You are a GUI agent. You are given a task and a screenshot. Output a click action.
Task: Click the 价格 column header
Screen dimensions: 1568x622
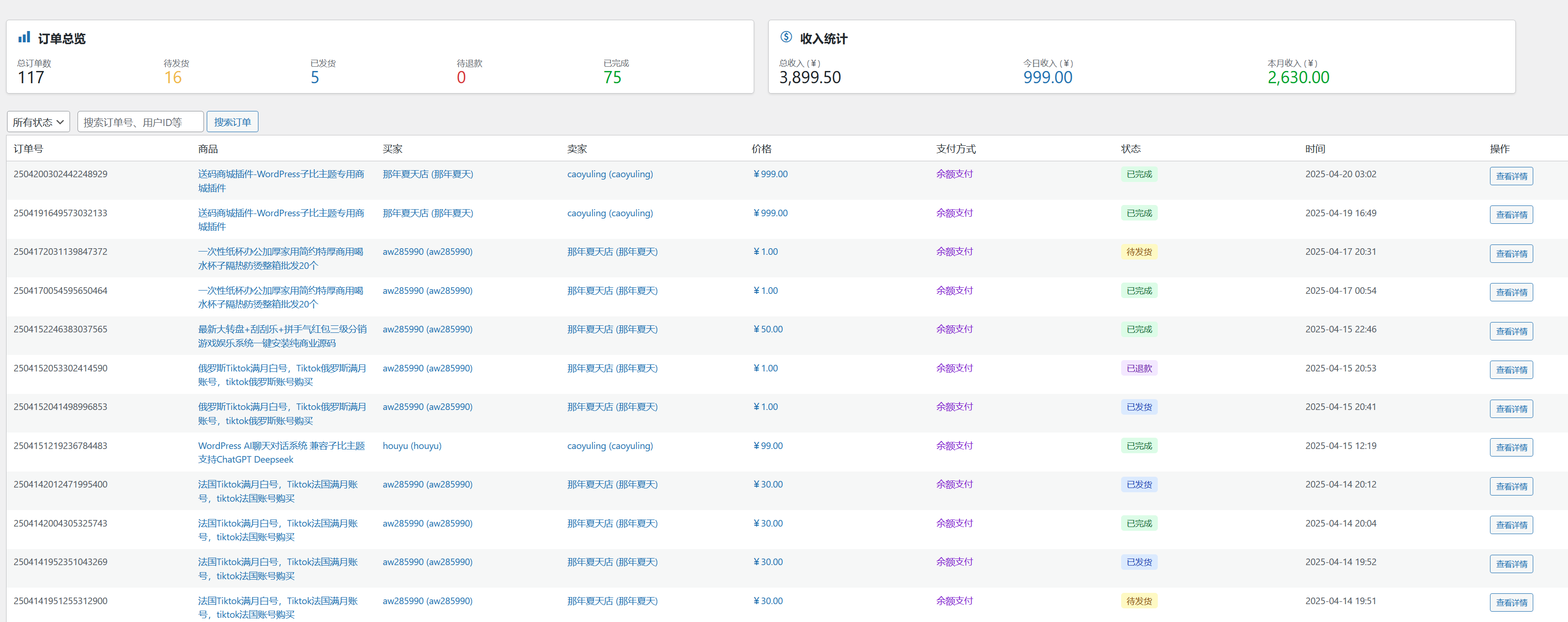(762, 149)
